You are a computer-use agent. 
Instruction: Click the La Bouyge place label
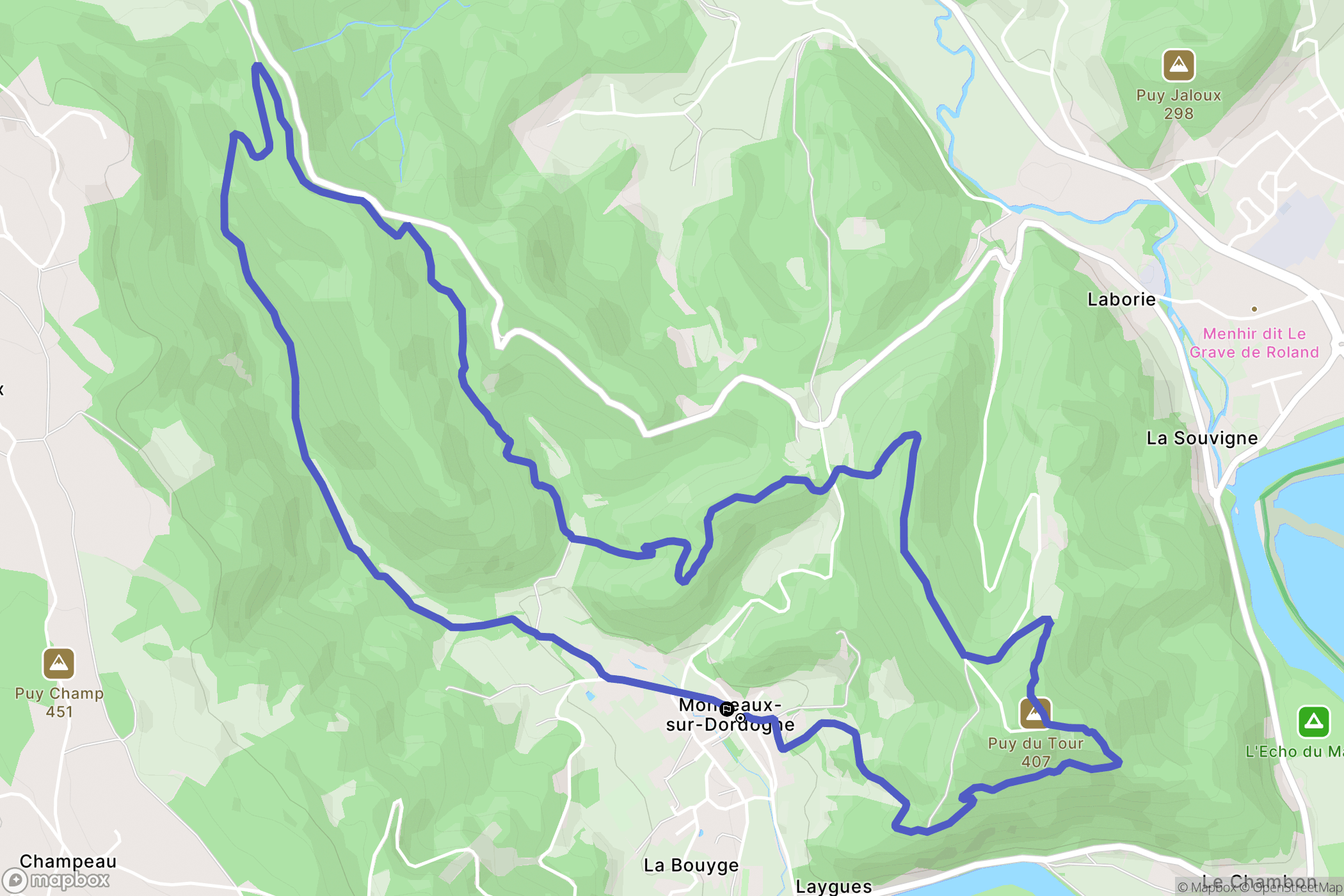coord(691,865)
